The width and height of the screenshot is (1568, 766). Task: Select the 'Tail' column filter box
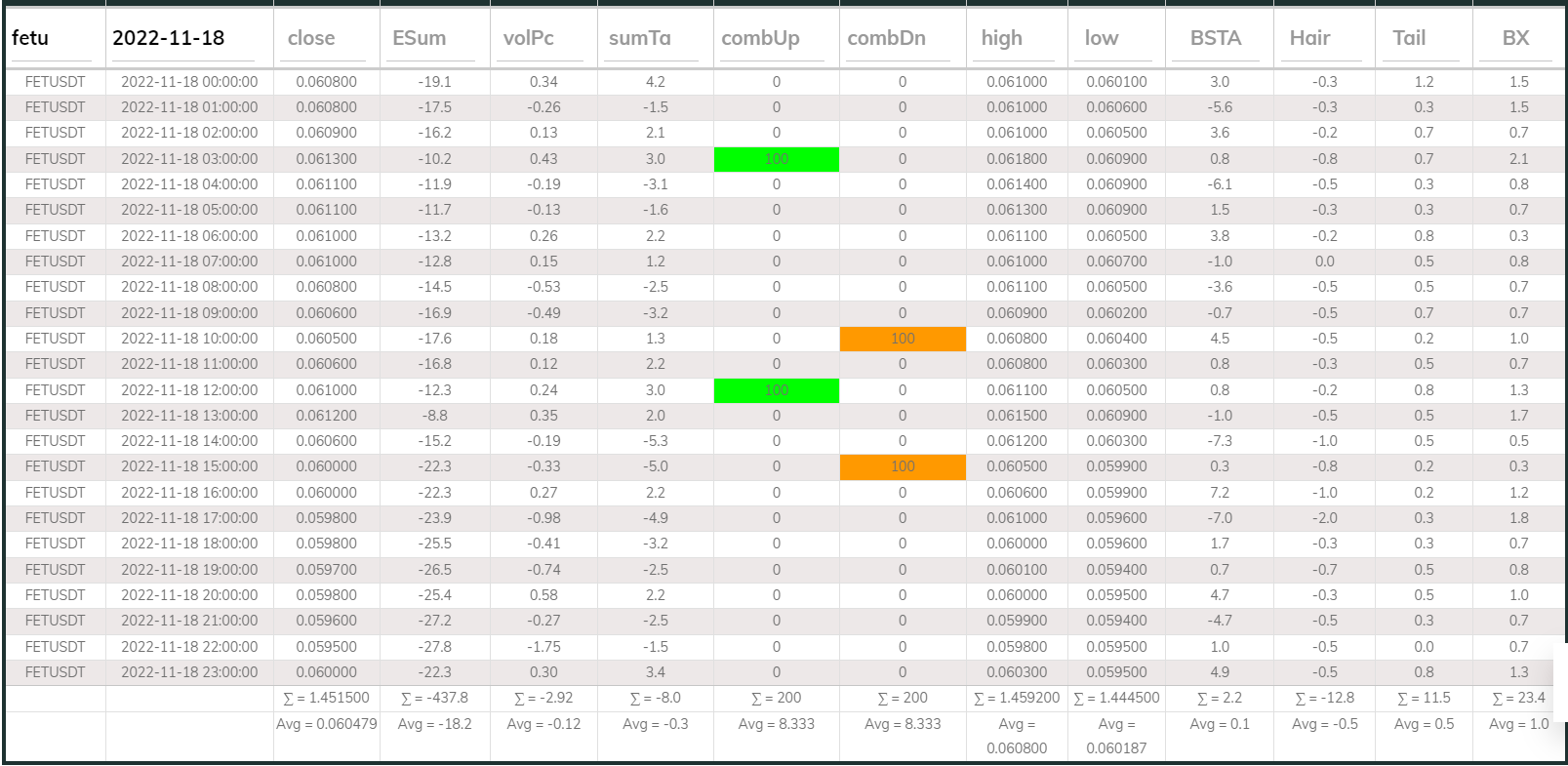click(x=1421, y=38)
